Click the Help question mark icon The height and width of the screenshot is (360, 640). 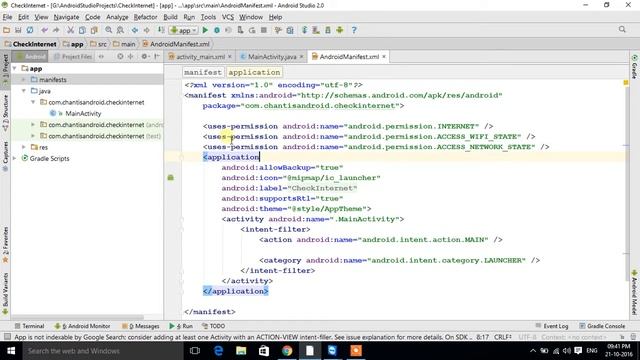tap(354, 30)
